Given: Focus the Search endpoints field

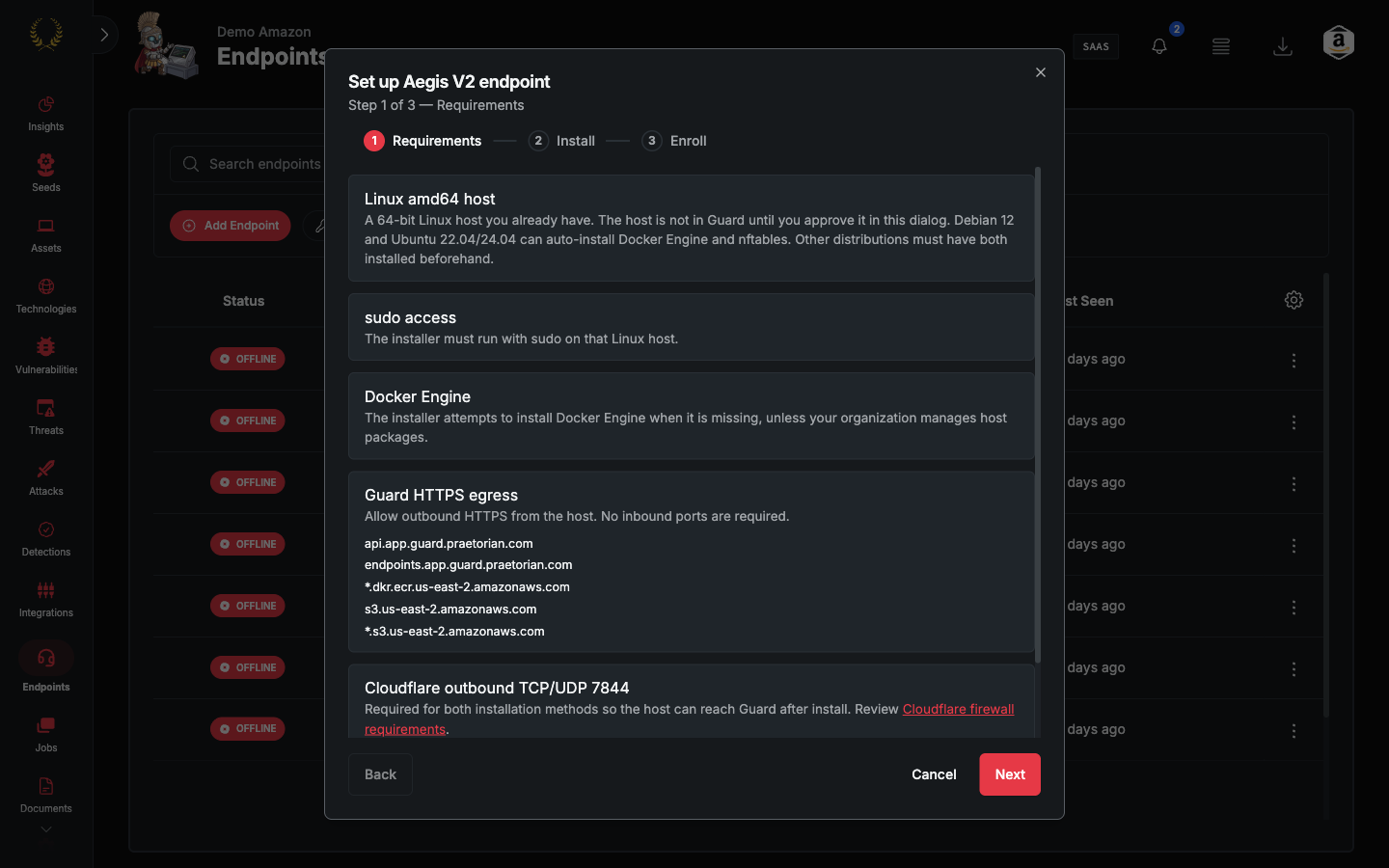Looking at the screenshot, I should 249,164.
